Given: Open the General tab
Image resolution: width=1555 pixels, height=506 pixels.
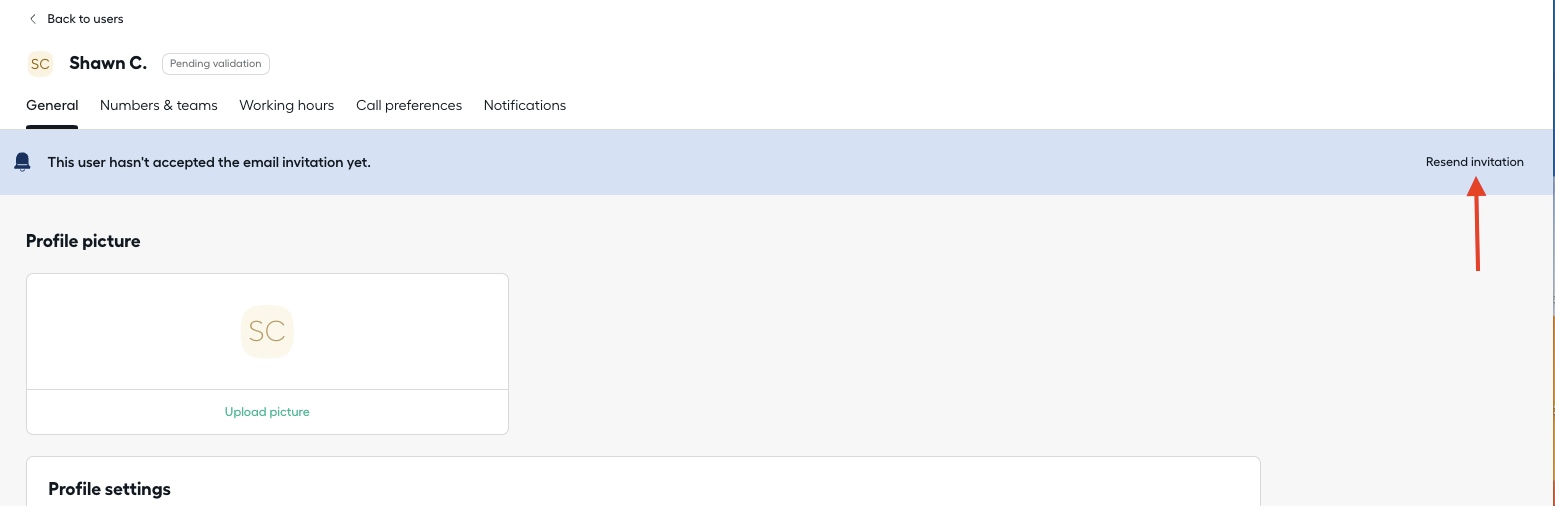Looking at the screenshot, I should 52,105.
